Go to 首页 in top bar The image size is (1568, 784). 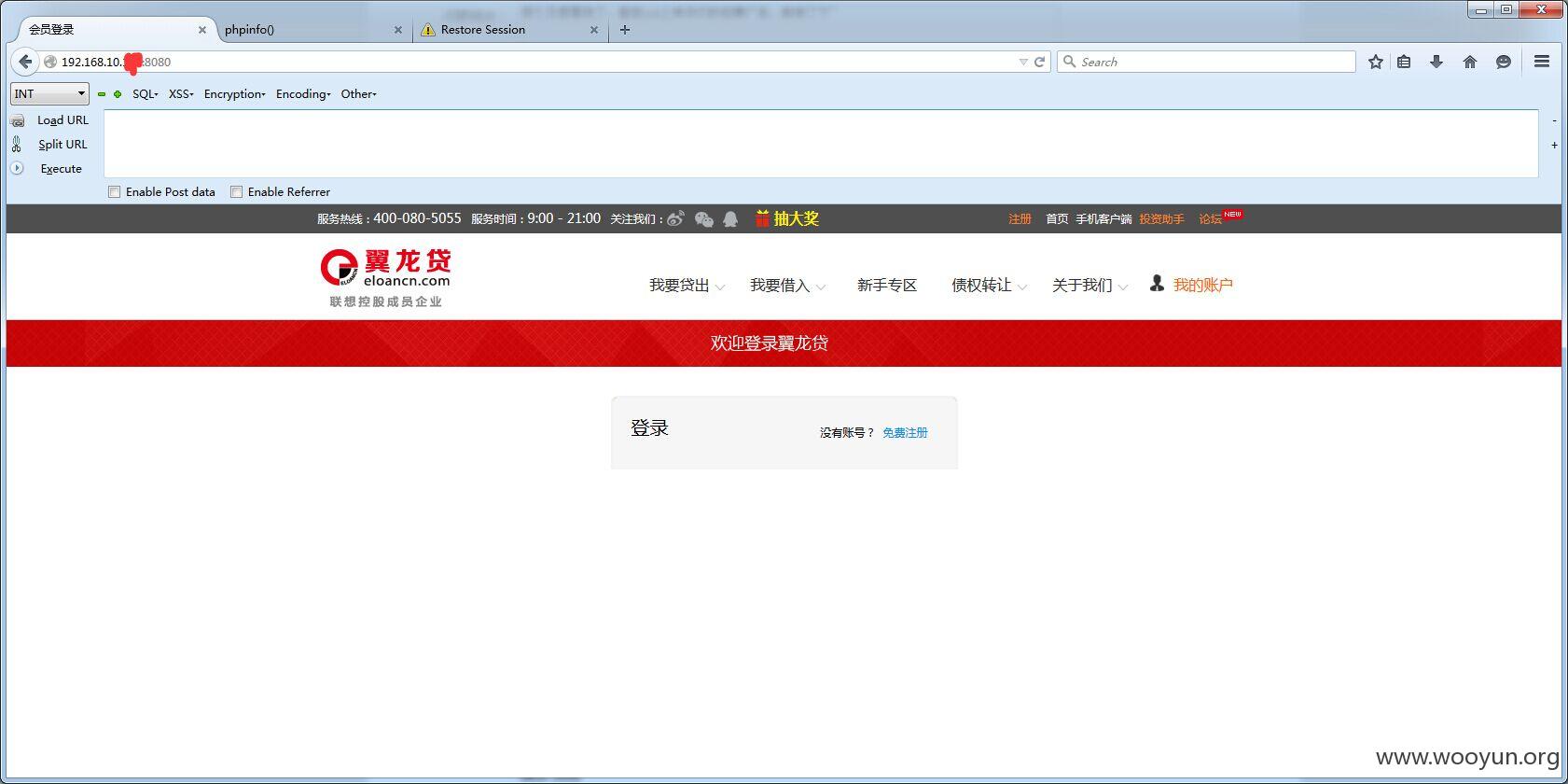(1057, 219)
